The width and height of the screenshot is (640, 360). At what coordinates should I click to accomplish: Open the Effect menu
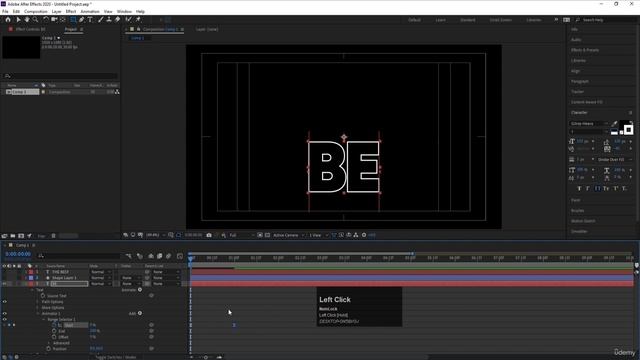click(71, 11)
